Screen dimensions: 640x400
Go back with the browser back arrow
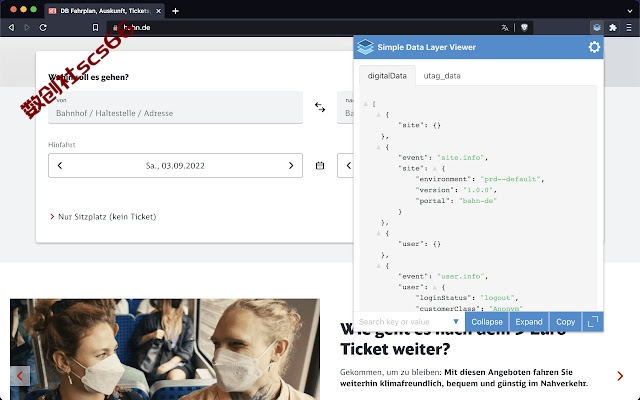point(11,27)
